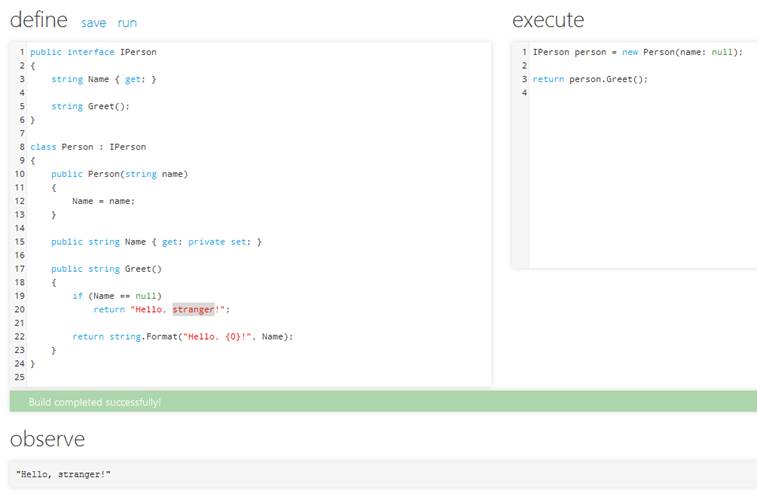Click 'string Greet();' in the interface
The image size is (757, 502).
[x=91, y=106]
